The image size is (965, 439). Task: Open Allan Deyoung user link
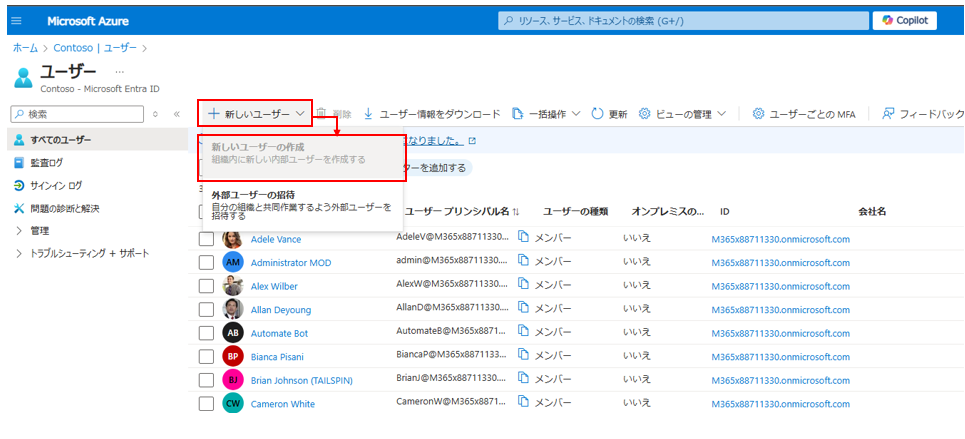(281, 310)
